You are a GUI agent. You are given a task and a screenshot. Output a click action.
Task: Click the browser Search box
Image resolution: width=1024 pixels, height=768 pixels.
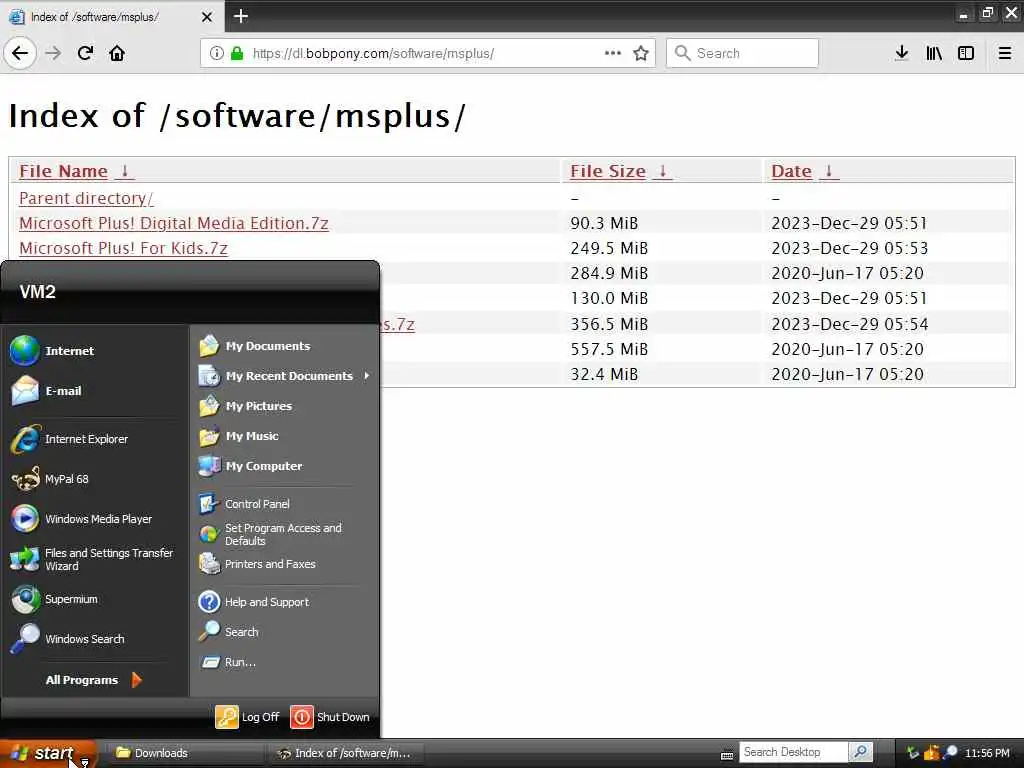(742, 53)
